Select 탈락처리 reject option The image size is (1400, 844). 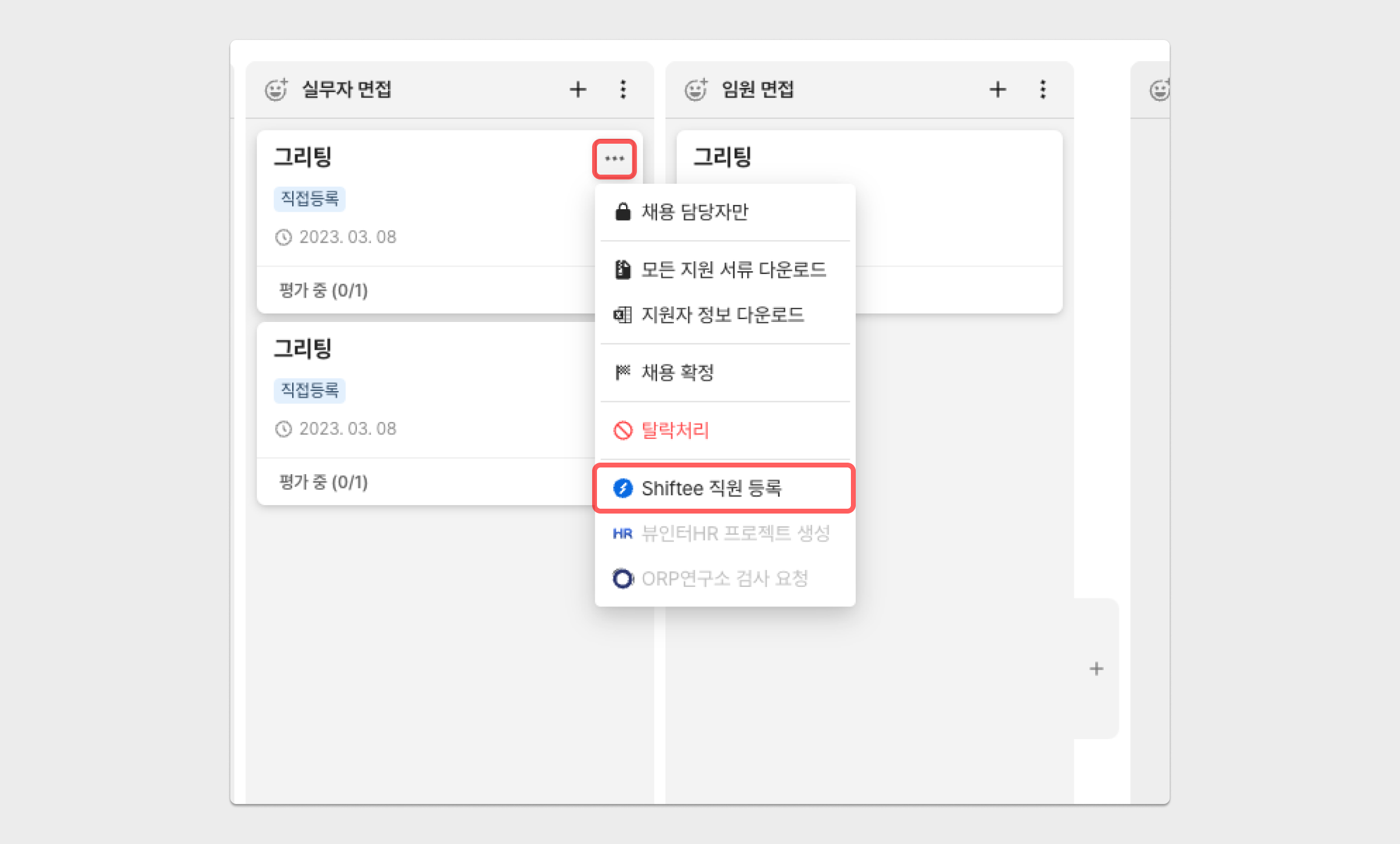[x=675, y=430]
